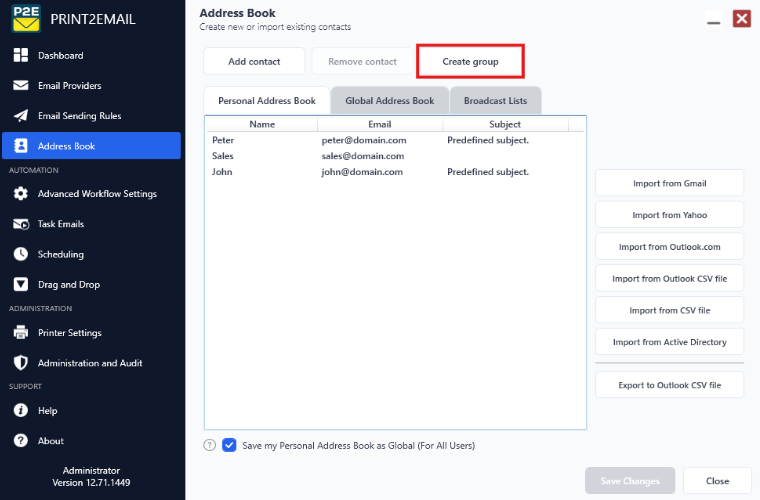760x500 pixels.
Task: Click peter@domain.com email cell
Action: pyautogui.click(x=364, y=140)
